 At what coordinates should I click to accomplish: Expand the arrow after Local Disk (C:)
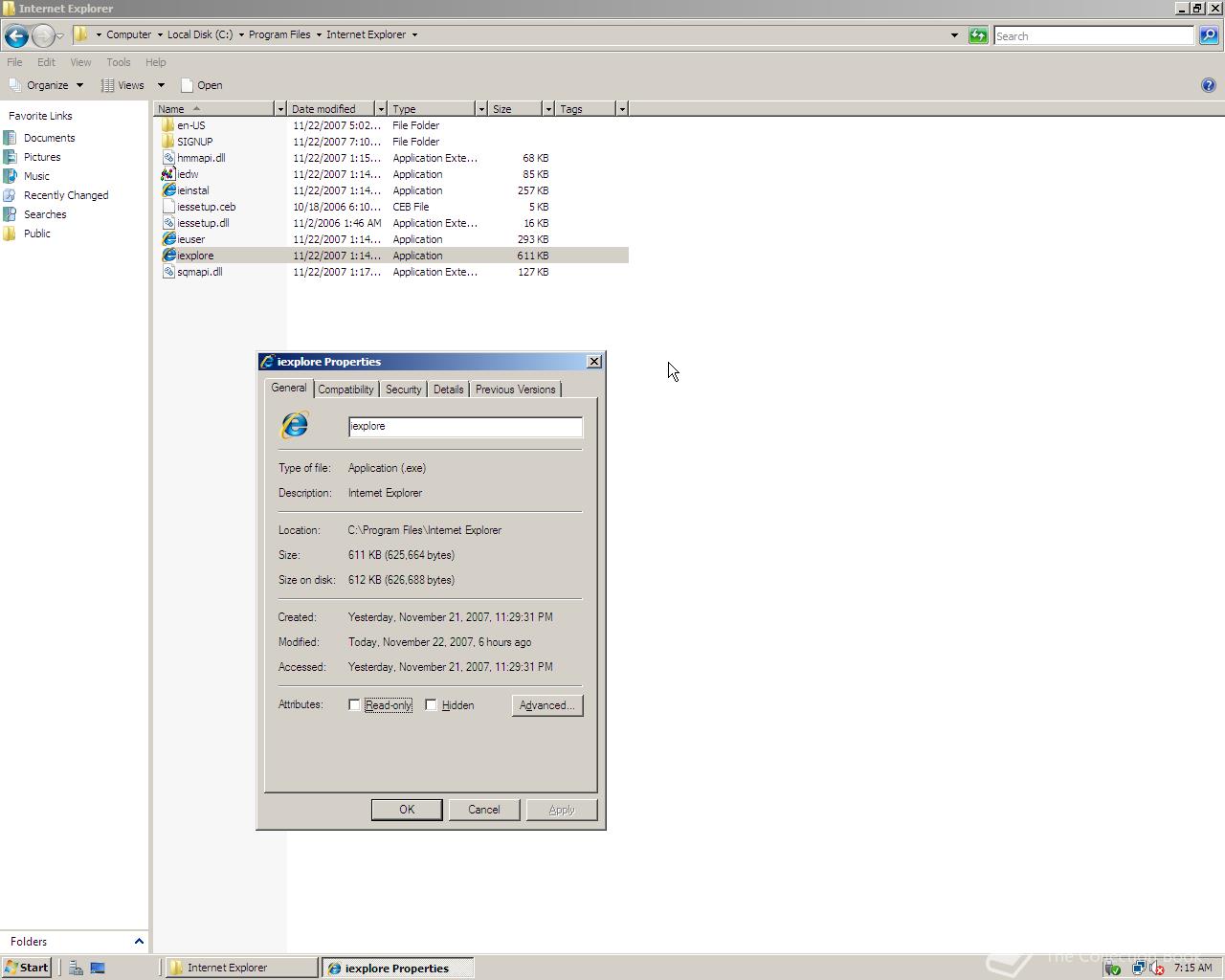(240, 34)
